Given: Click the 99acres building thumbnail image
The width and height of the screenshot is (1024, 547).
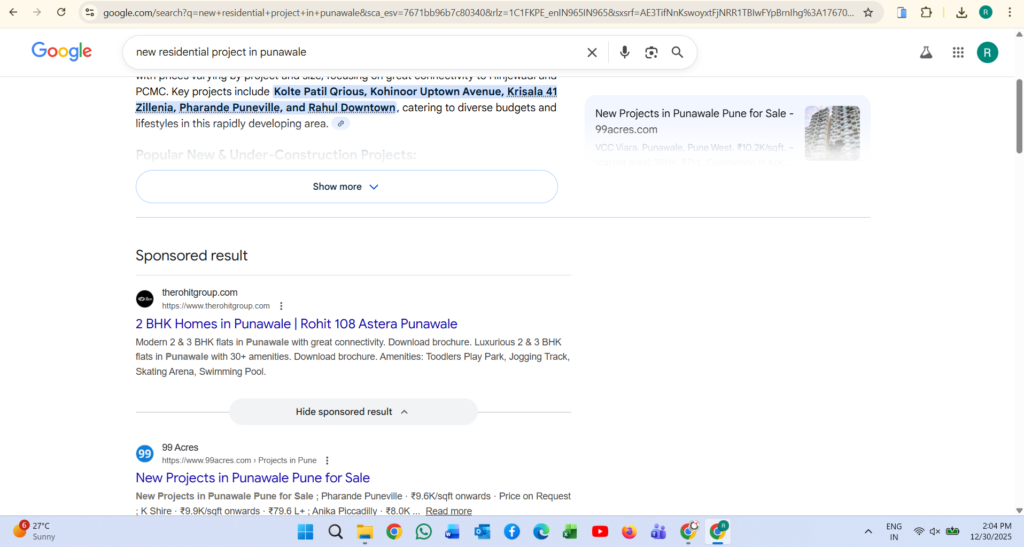Looking at the screenshot, I should (x=832, y=133).
